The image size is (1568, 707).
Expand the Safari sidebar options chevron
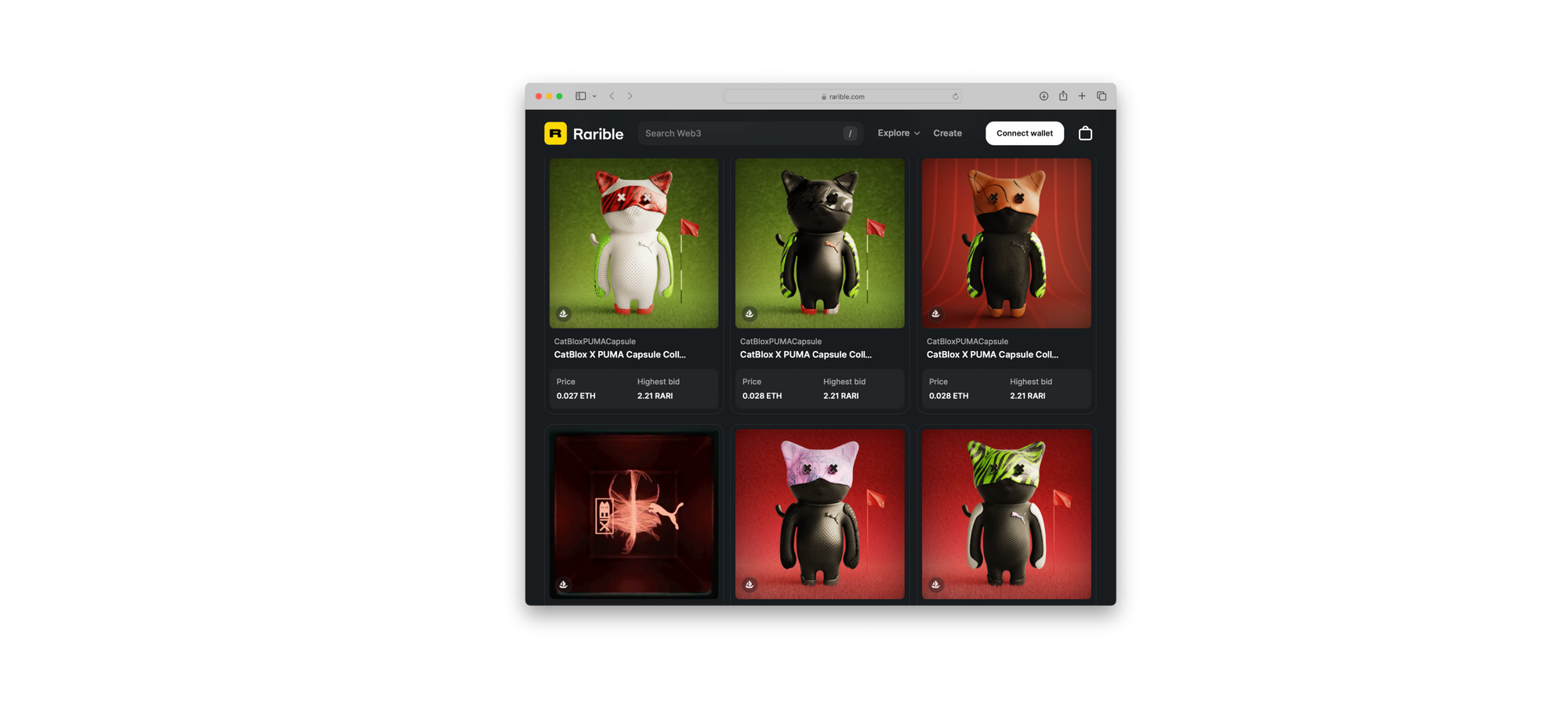pyautogui.click(x=594, y=96)
